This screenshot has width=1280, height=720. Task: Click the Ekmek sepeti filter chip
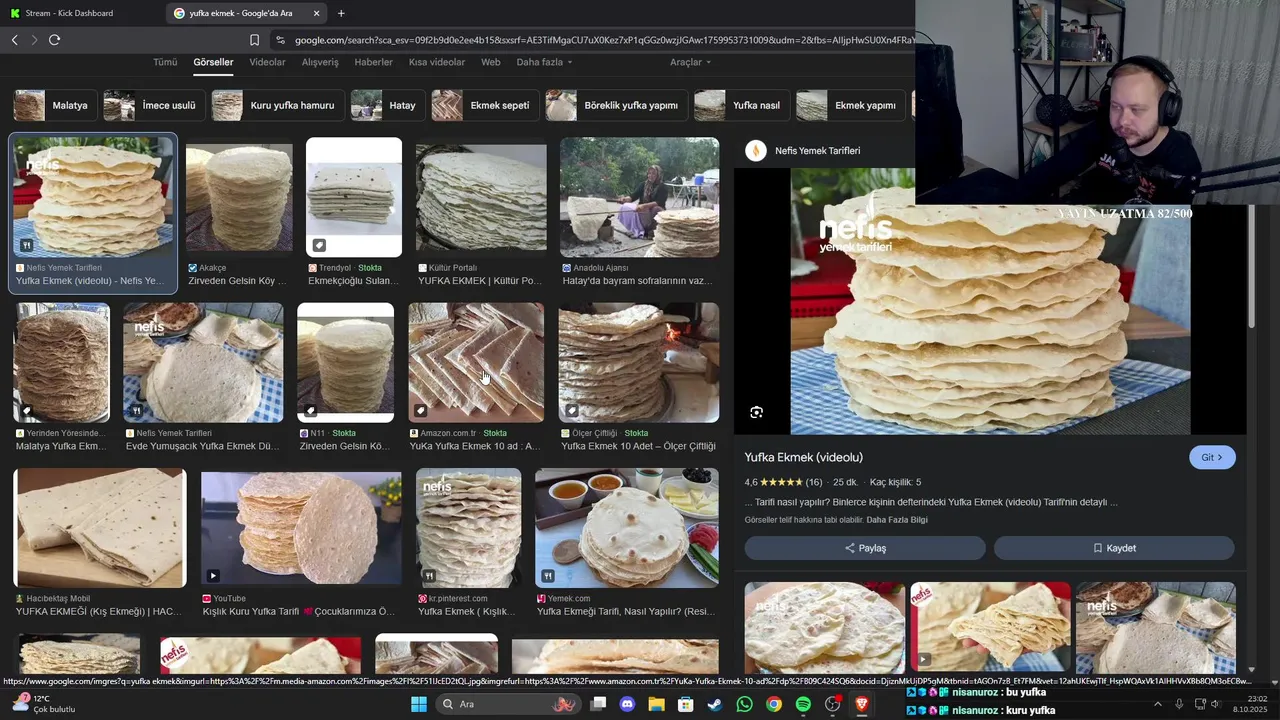point(485,105)
